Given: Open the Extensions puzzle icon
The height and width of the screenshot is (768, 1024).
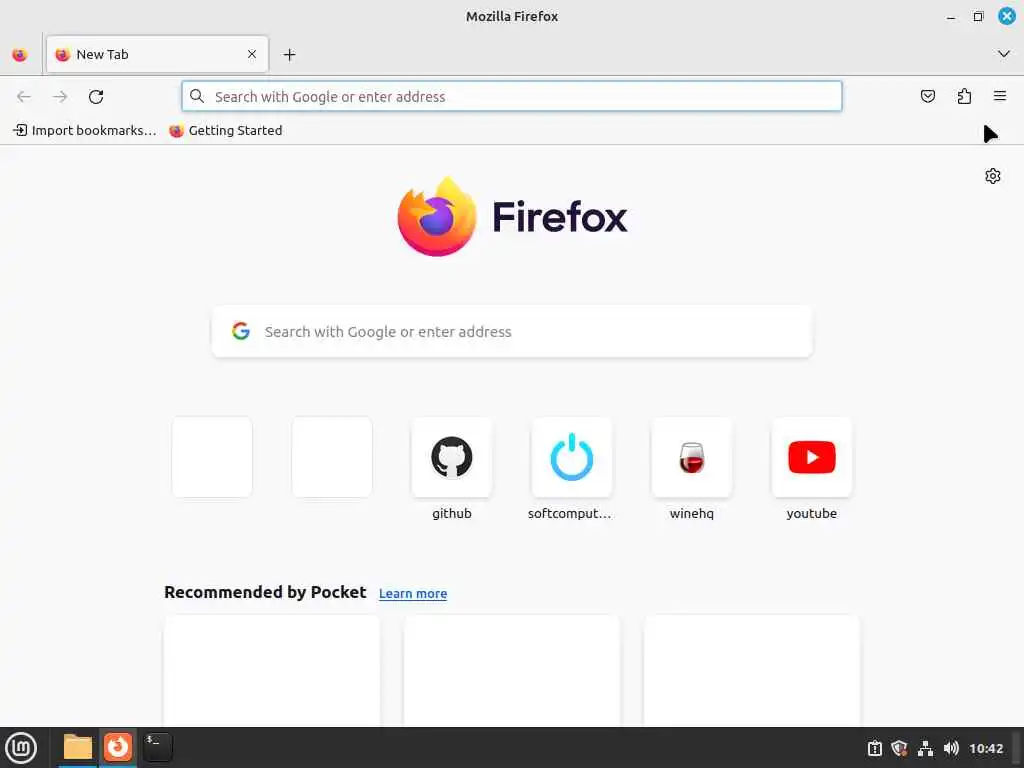Looking at the screenshot, I should [x=964, y=97].
